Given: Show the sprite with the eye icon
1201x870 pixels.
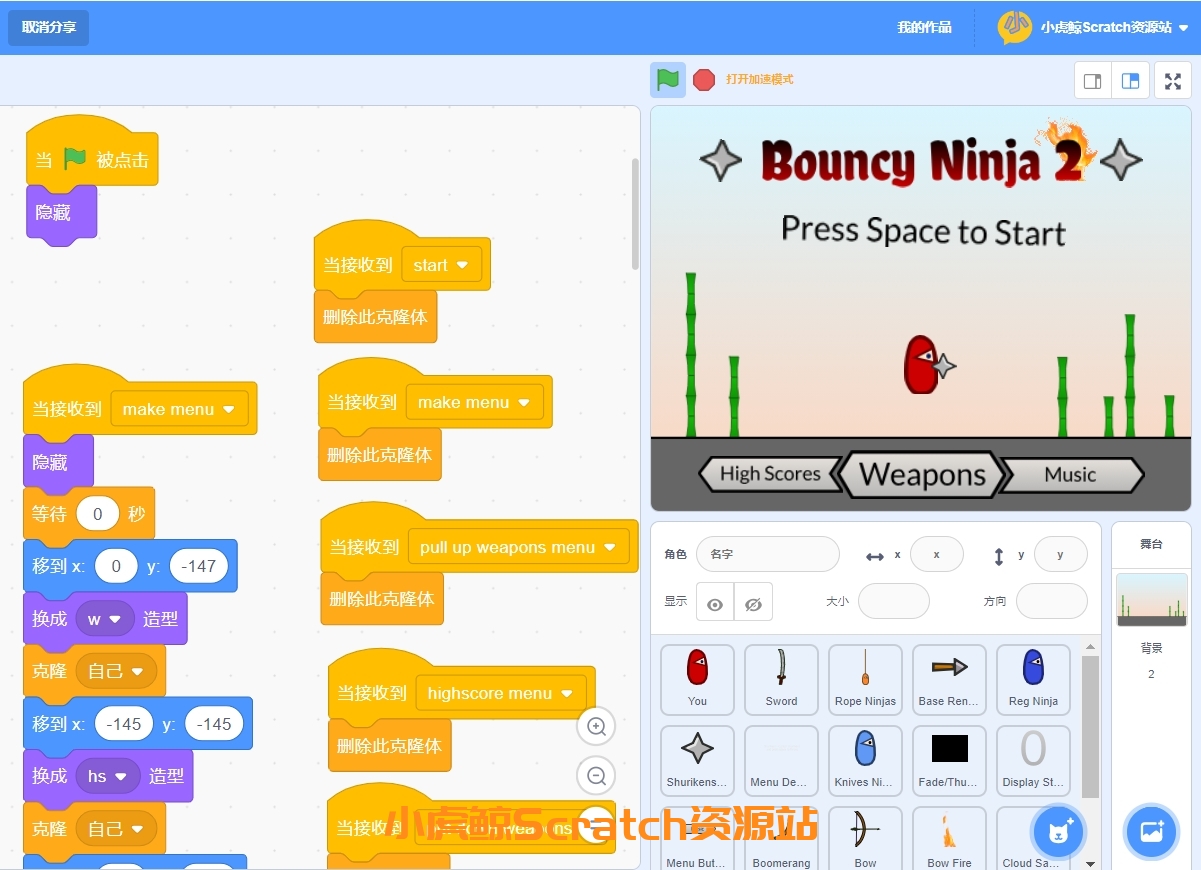Looking at the screenshot, I should 715,603.
